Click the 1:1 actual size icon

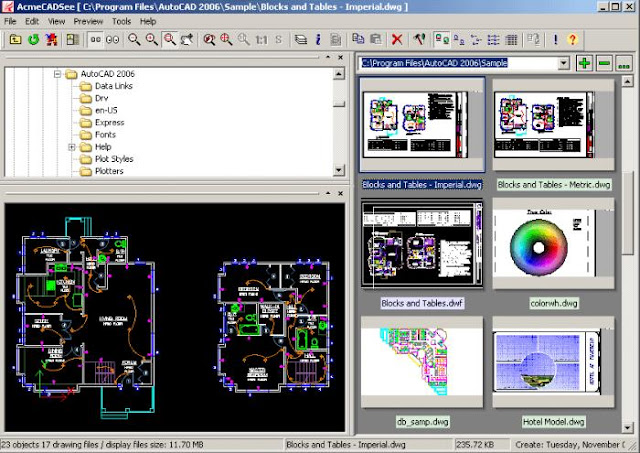tap(261, 40)
